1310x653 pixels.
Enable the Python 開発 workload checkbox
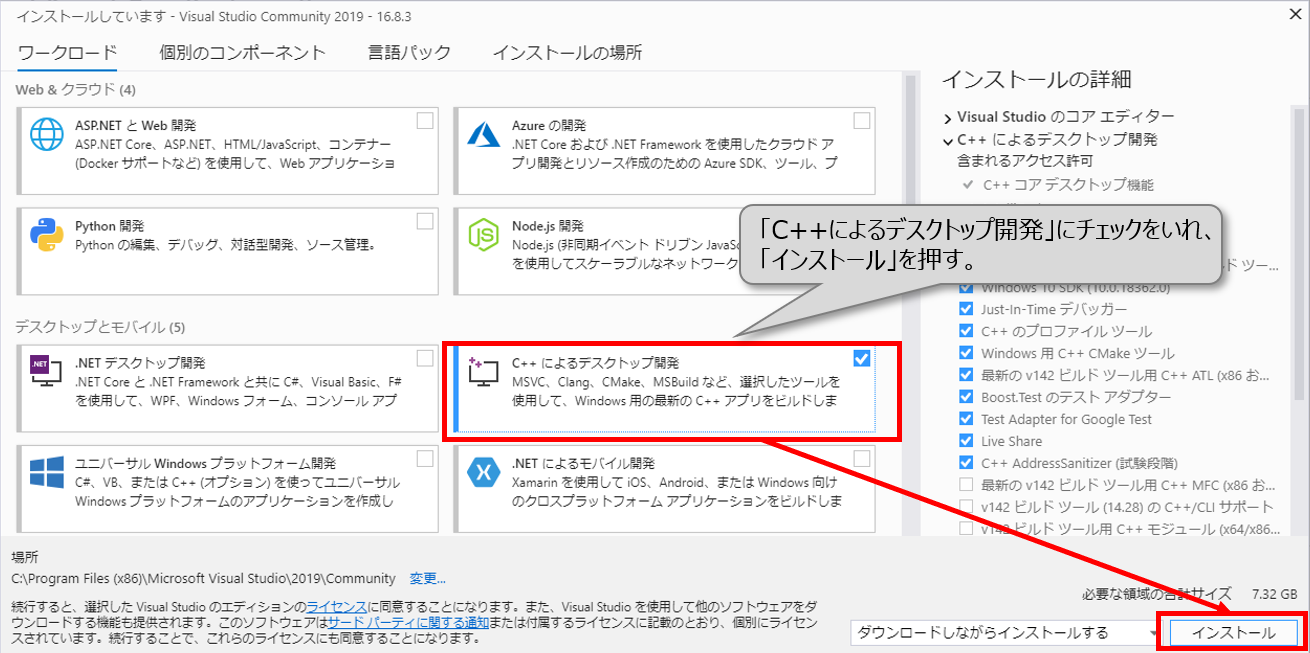pos(425,221)
